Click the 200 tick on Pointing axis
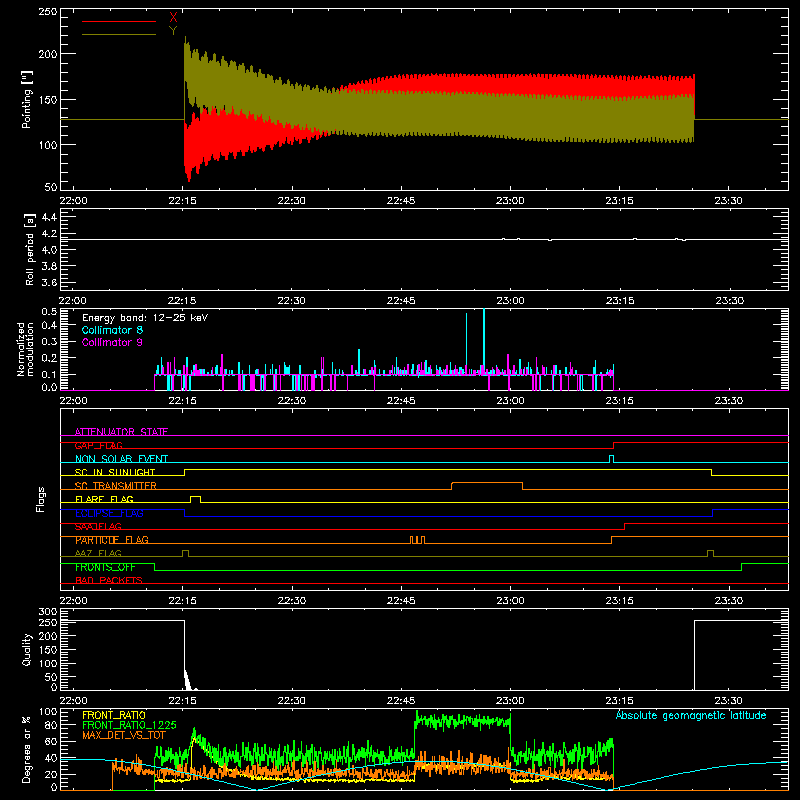Image resolution: width=800 pixels, height=800 pixels. pyautogui.click(x=48, y=54)
